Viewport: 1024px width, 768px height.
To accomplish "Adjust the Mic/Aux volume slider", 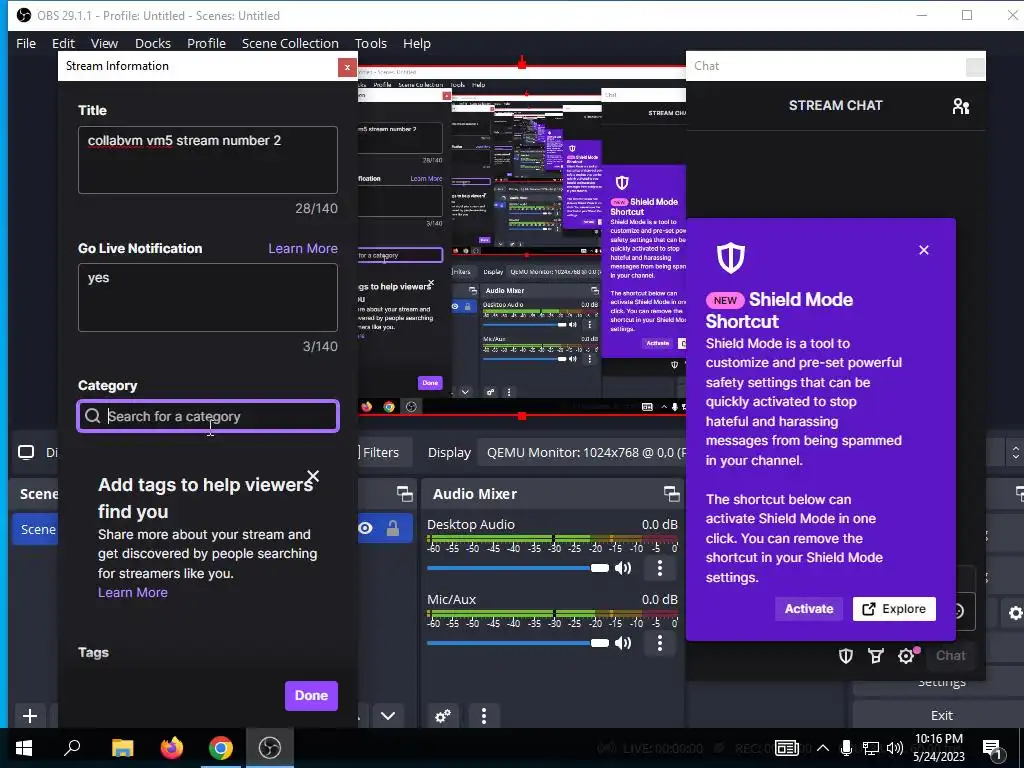I will point(517,643).
